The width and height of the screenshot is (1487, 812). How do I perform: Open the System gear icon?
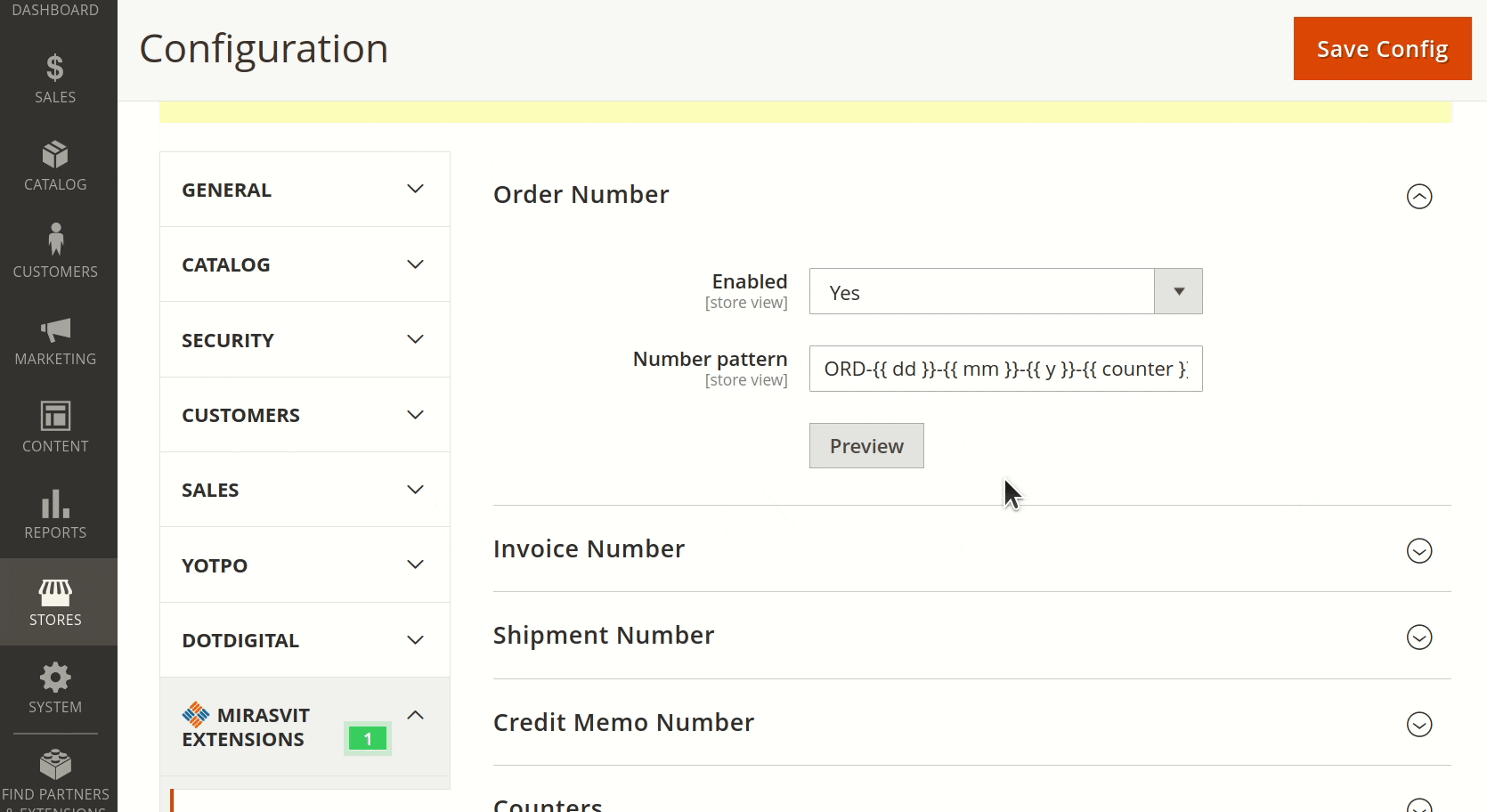[55, 686]
